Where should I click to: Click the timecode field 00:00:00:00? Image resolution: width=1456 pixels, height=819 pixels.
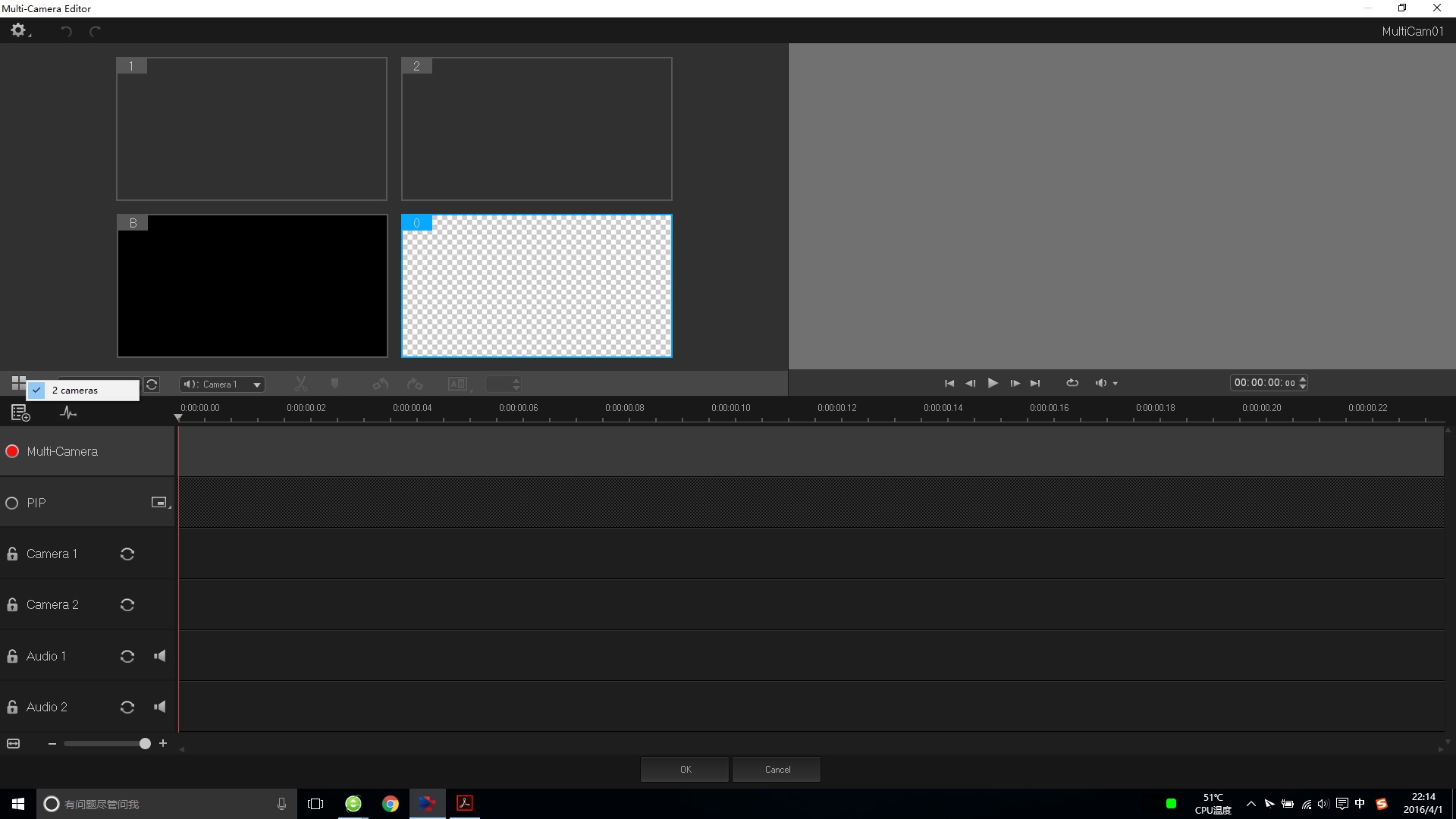(1264, 383)
